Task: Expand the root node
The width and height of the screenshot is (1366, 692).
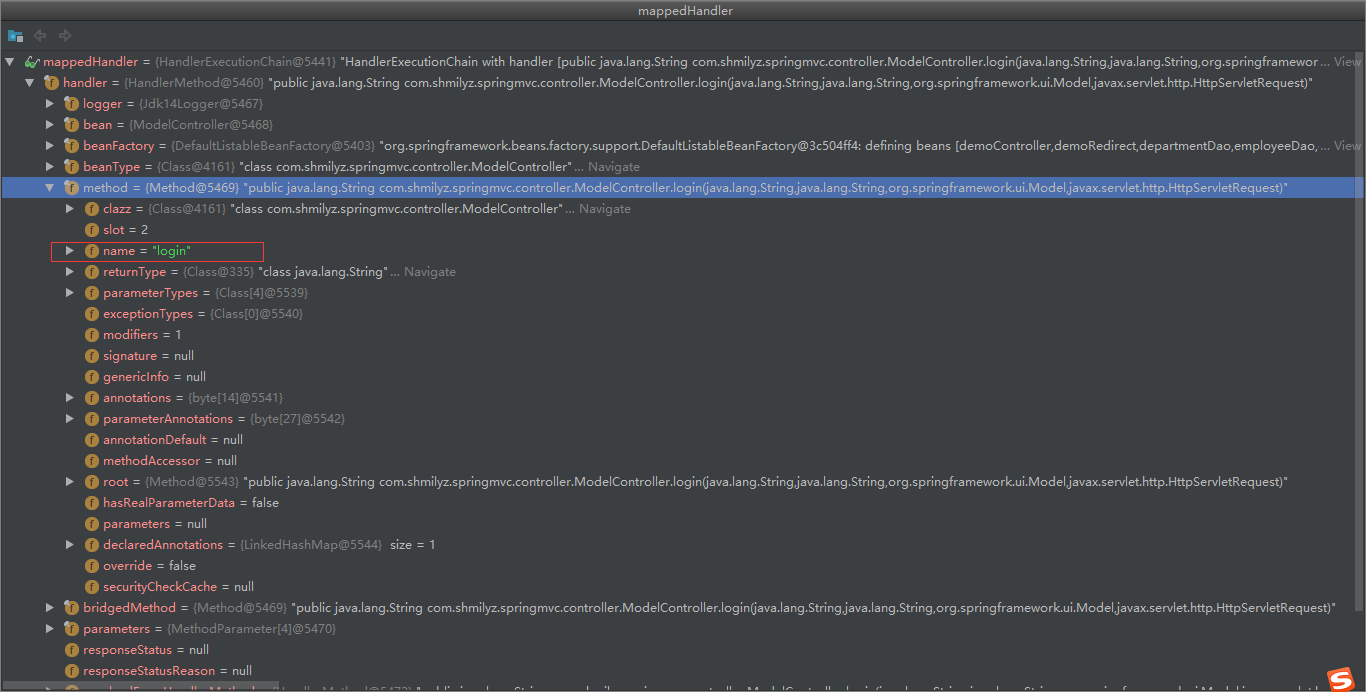Action: click(x=70, y=481)
